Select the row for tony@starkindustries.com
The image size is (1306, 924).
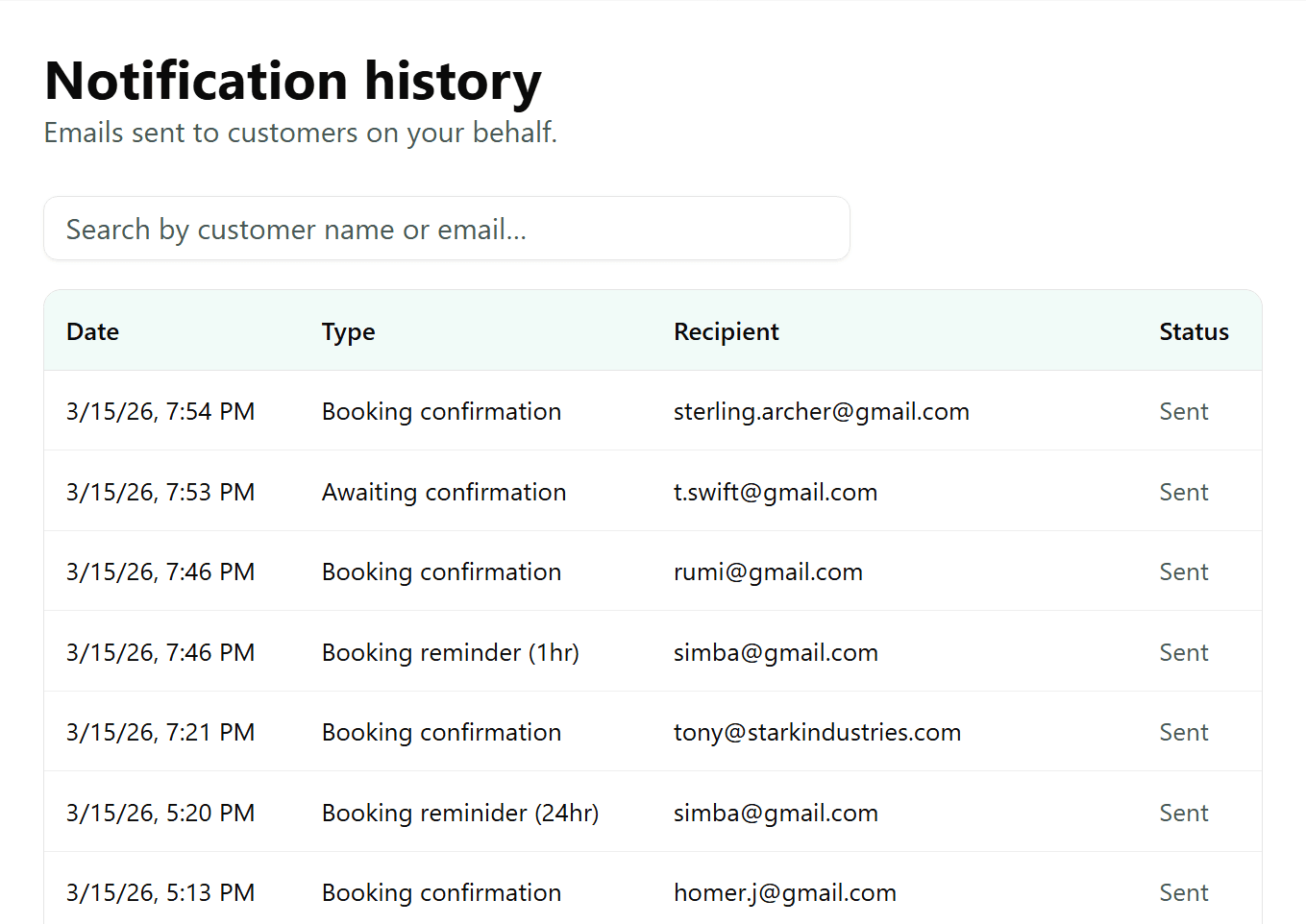tap(653, 732)
